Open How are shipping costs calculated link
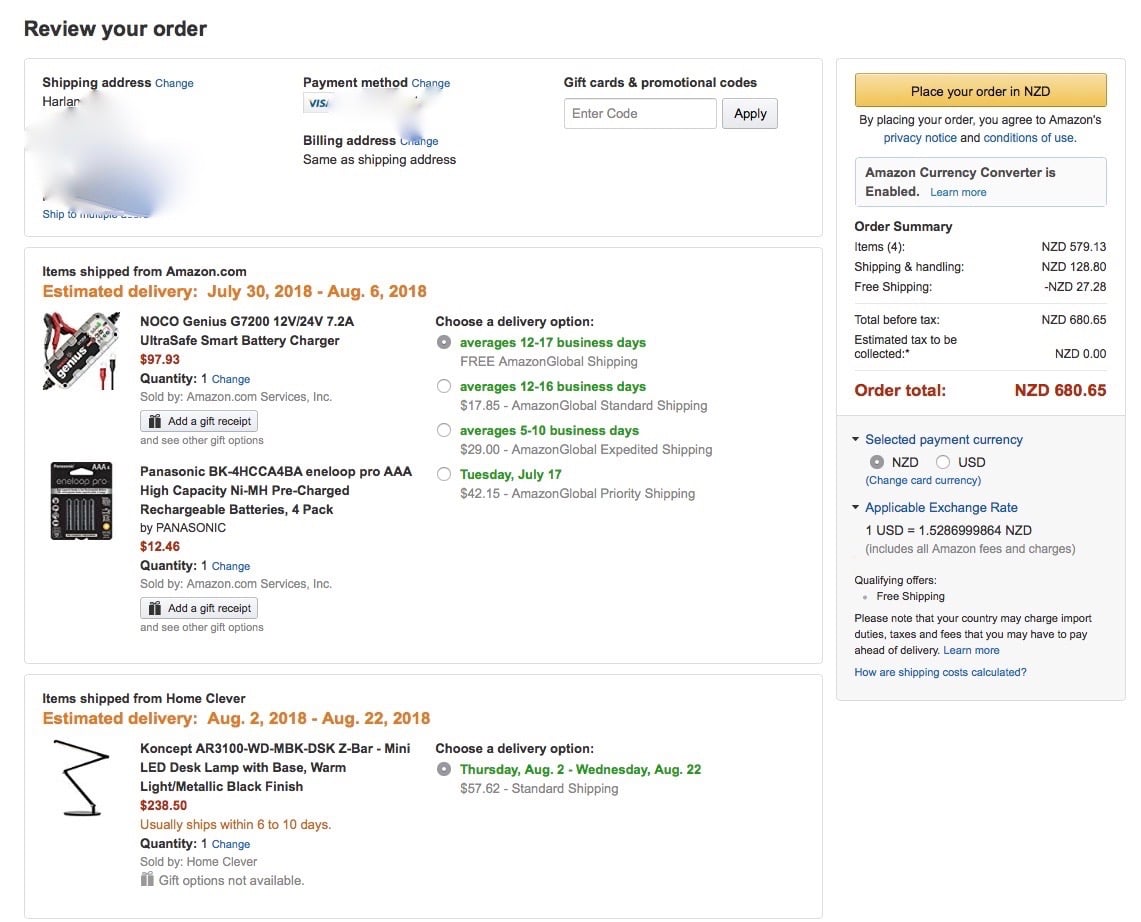 [x=940, y=672]
